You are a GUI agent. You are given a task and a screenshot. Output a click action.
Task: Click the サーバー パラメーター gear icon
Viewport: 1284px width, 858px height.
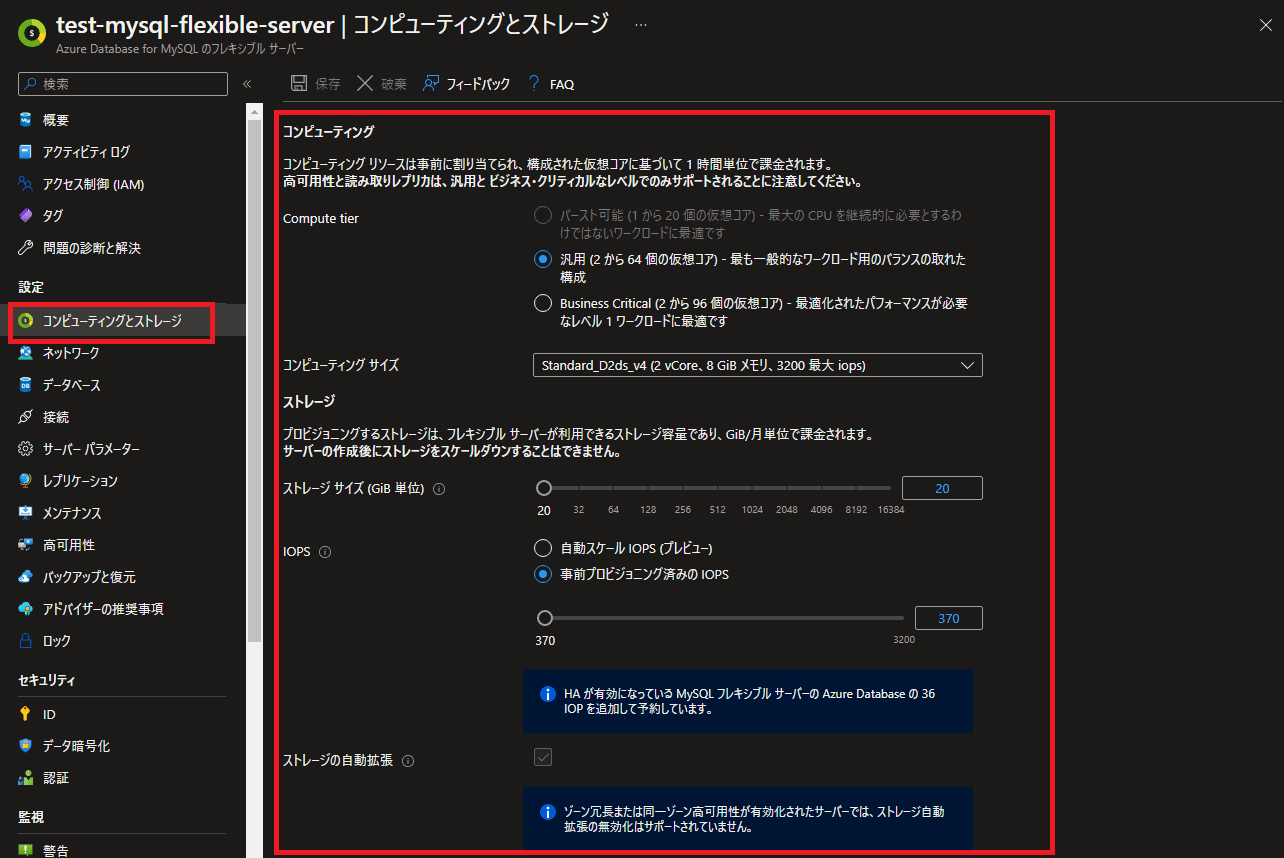26,449
